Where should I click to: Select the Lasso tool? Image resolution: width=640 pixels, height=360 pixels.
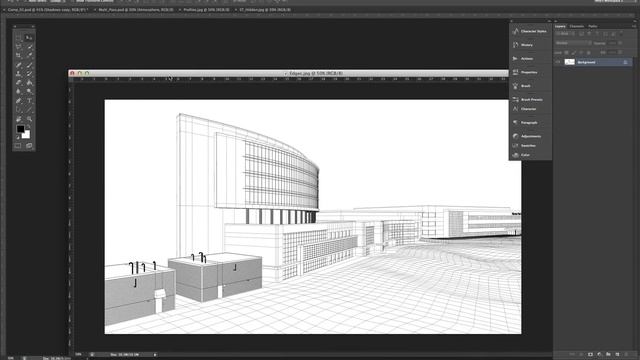[x=18, y=47]
